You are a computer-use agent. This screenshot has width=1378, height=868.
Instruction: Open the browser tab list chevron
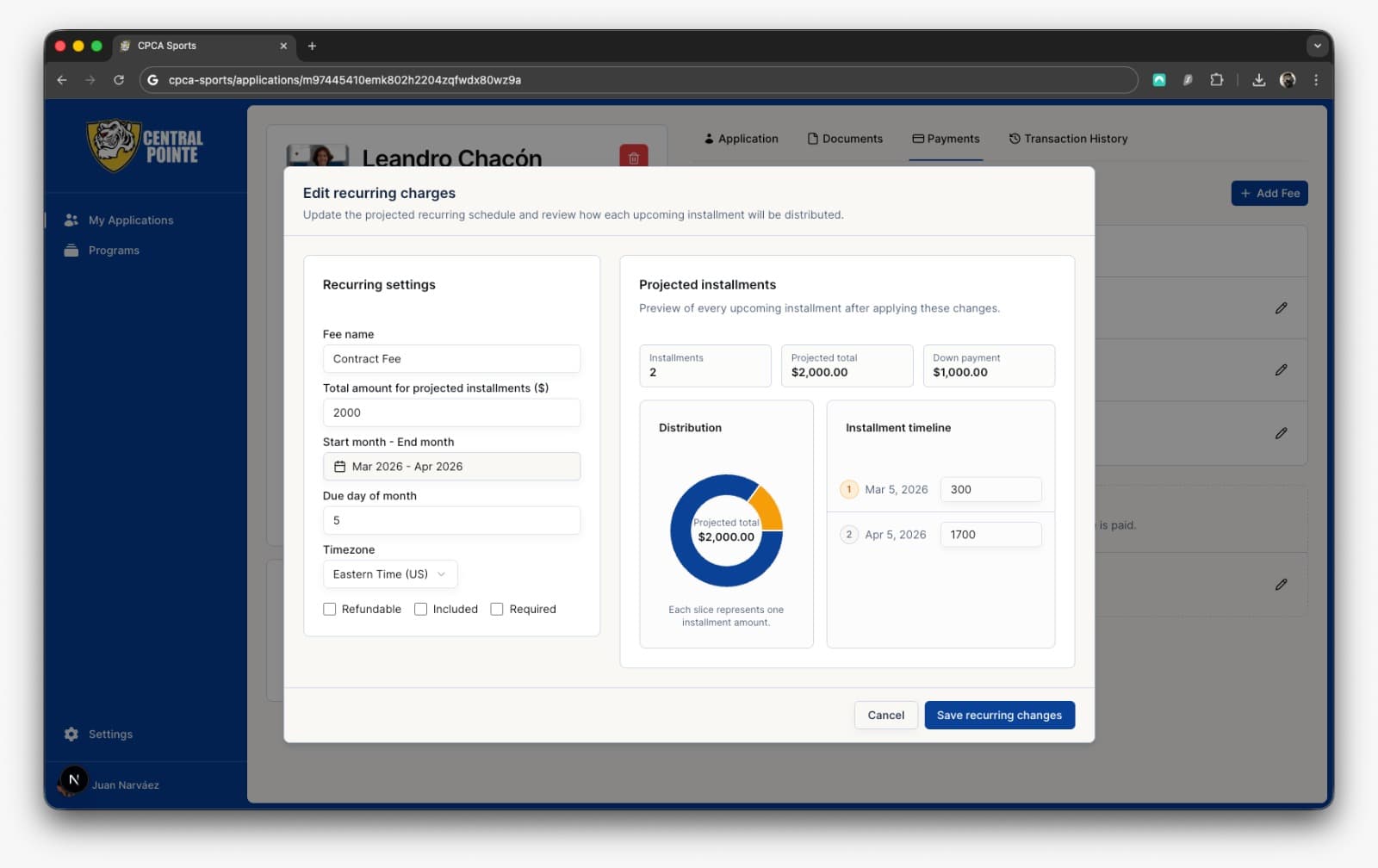1316,46
